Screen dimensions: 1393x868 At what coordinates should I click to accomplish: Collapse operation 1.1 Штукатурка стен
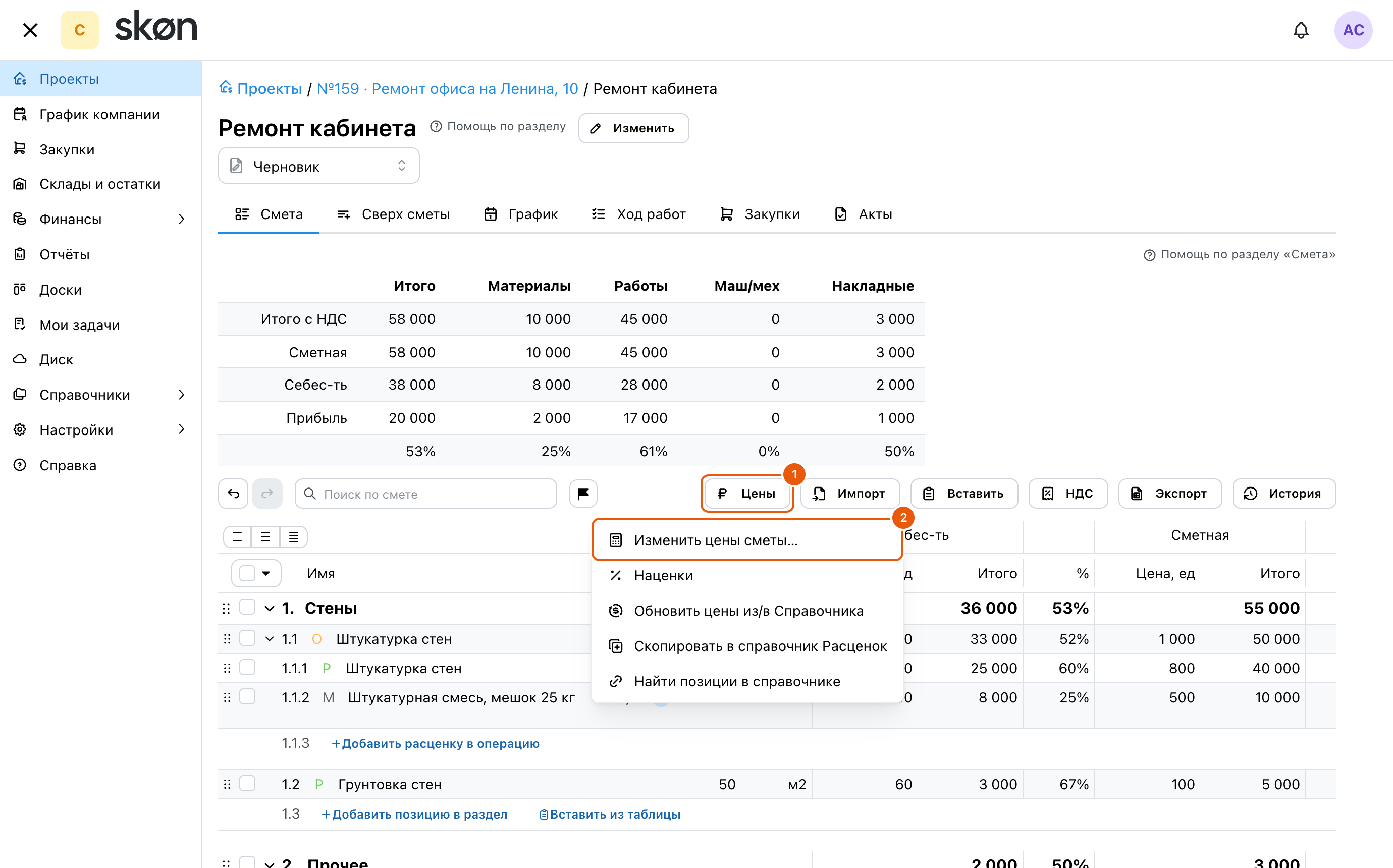click(x=269, y=639)
